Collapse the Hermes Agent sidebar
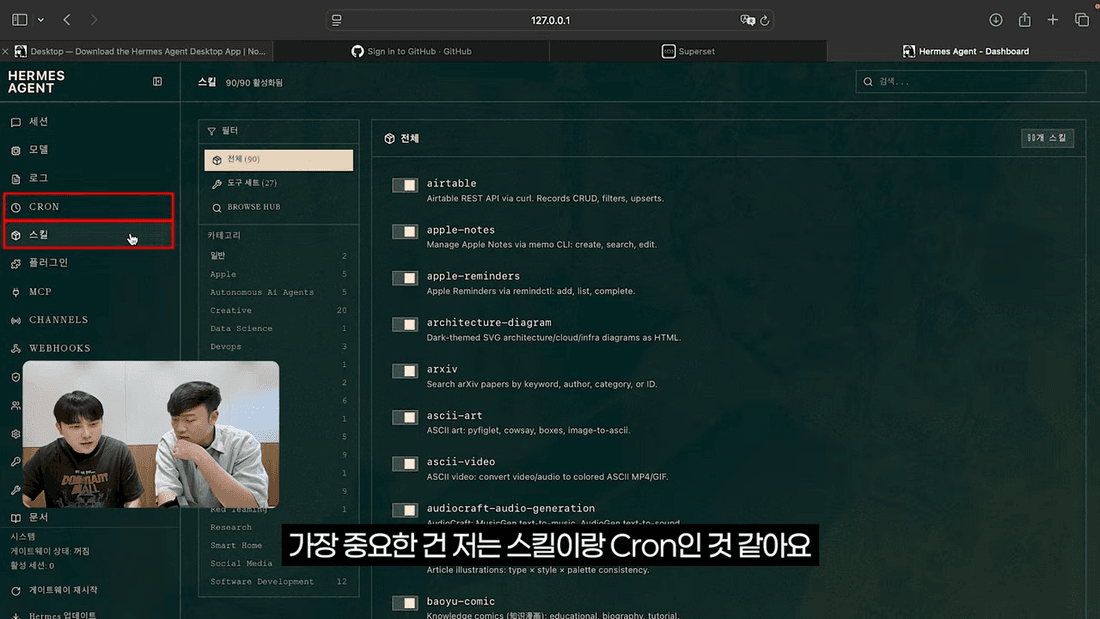Screen dimensions: 1100x619 pyautogui.click(x=157, y=81)
